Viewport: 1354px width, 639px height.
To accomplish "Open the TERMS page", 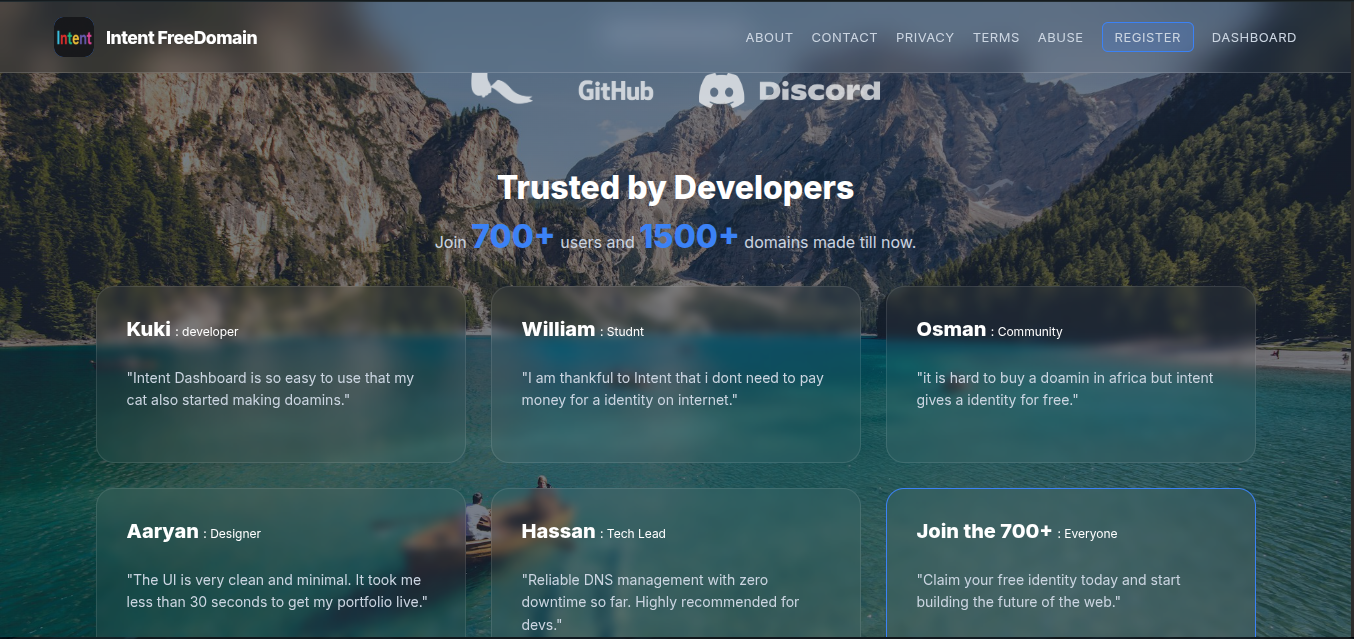I will point(996,37).
